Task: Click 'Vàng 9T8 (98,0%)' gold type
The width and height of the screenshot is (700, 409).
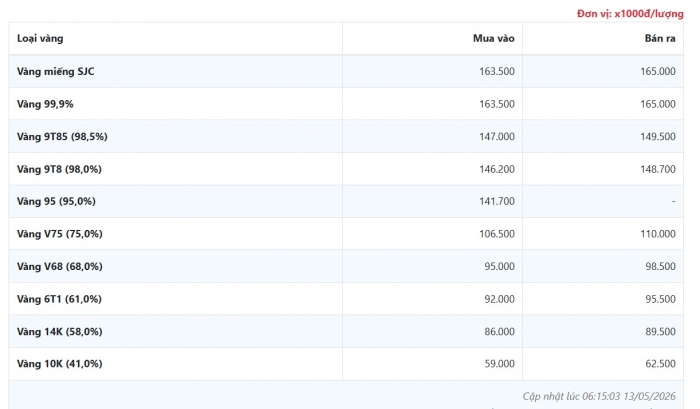Action: pyautogui.click(x=59, y=169)
